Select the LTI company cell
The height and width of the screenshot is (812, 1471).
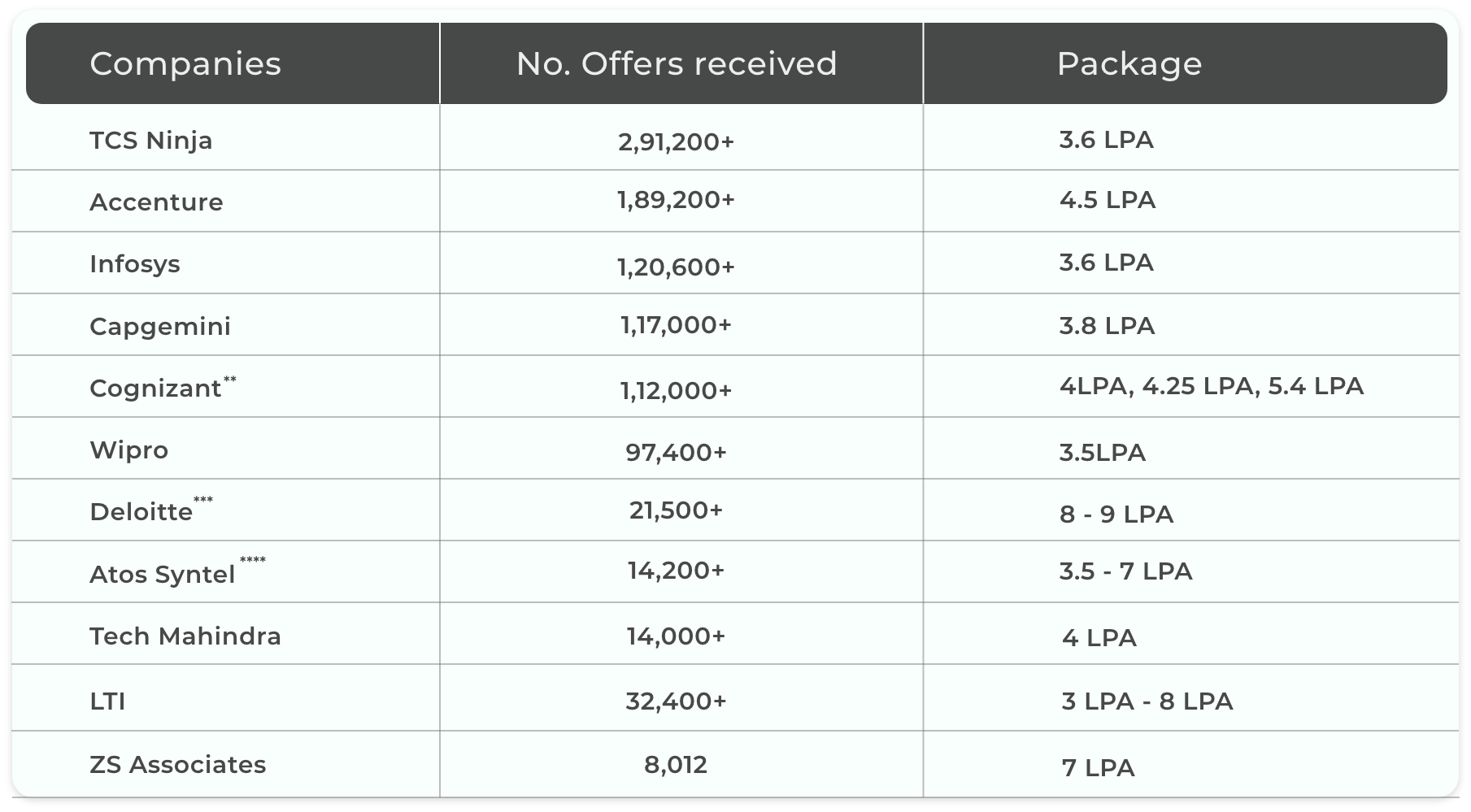(108, 701)
